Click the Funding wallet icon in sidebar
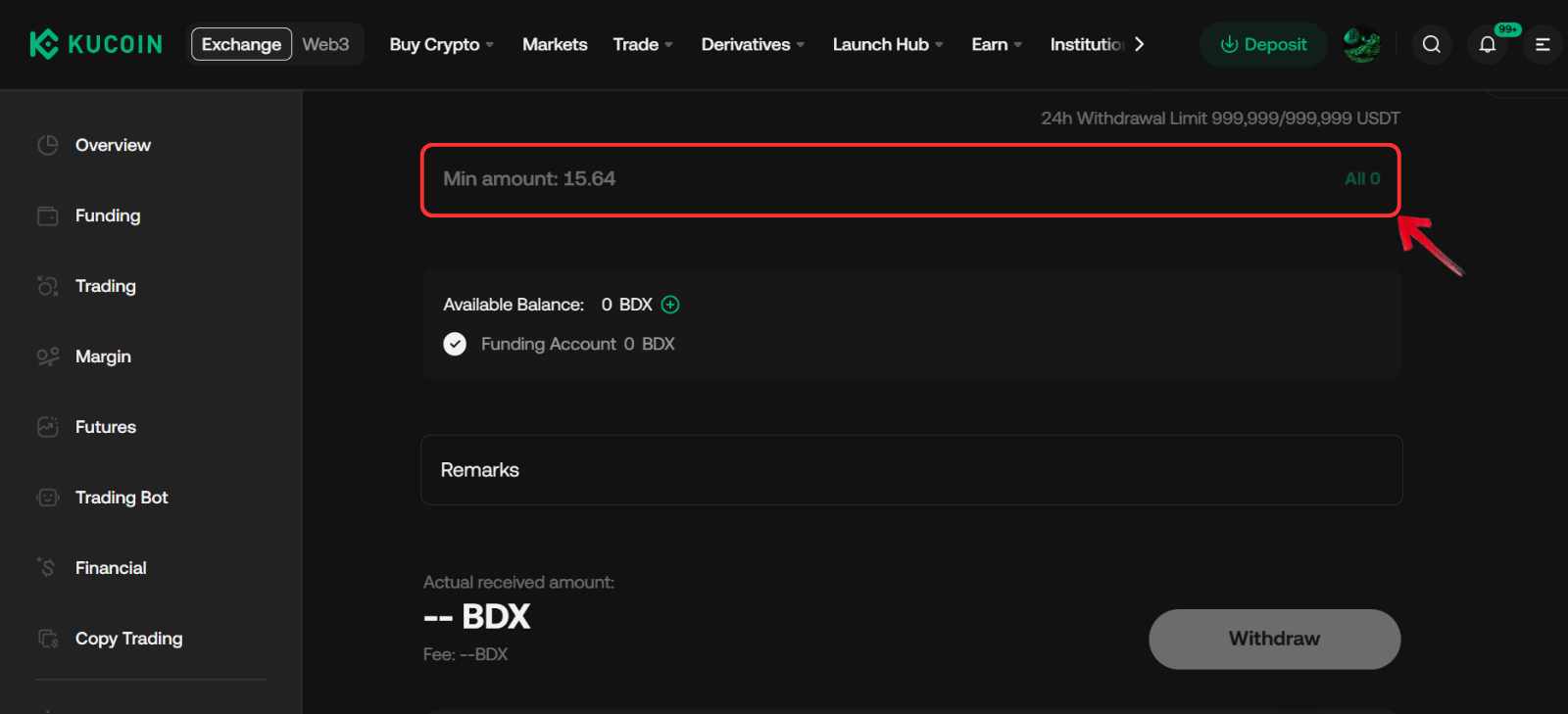 point(48,215)
